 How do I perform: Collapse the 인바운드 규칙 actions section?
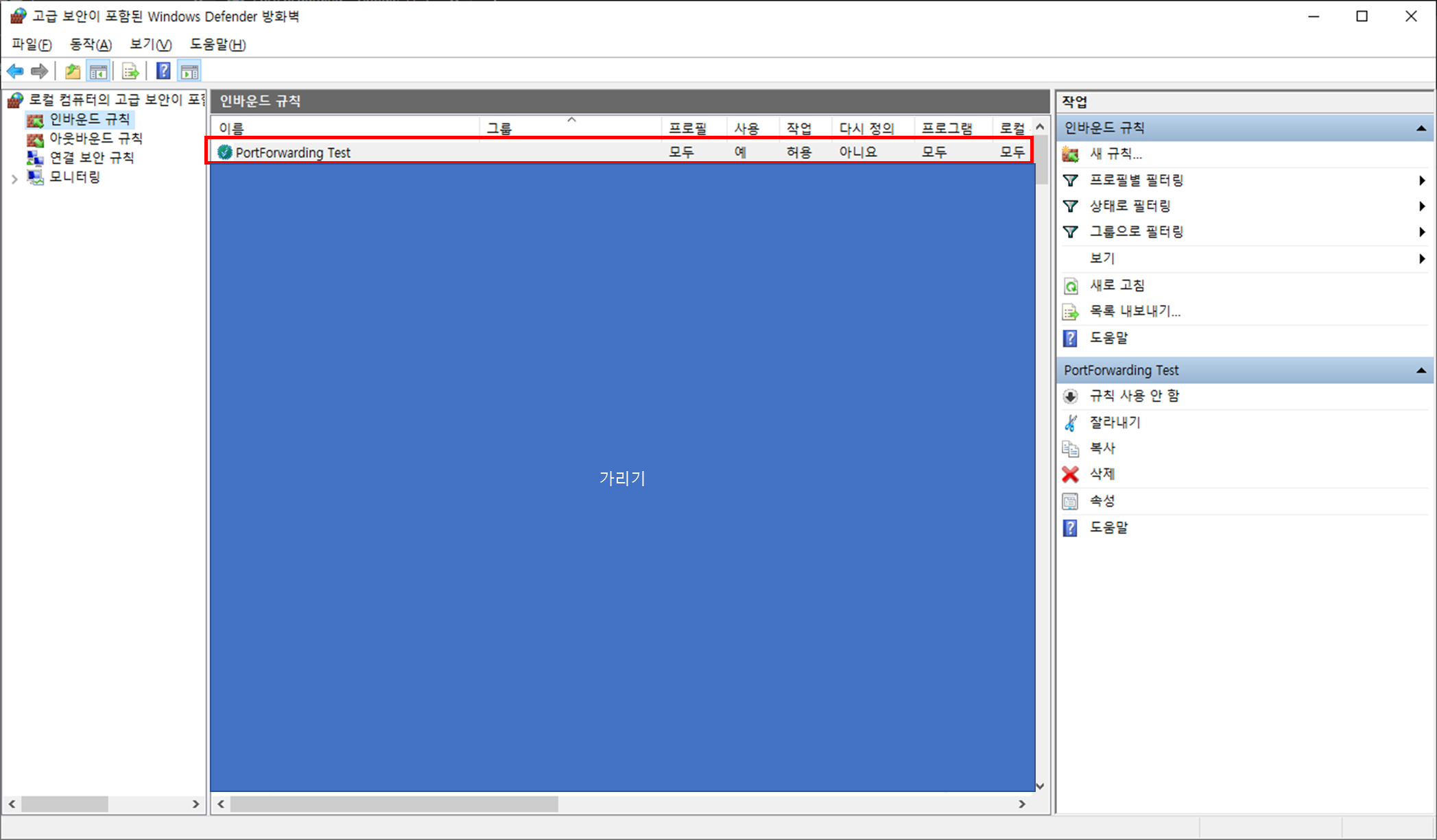point(1421,128)
